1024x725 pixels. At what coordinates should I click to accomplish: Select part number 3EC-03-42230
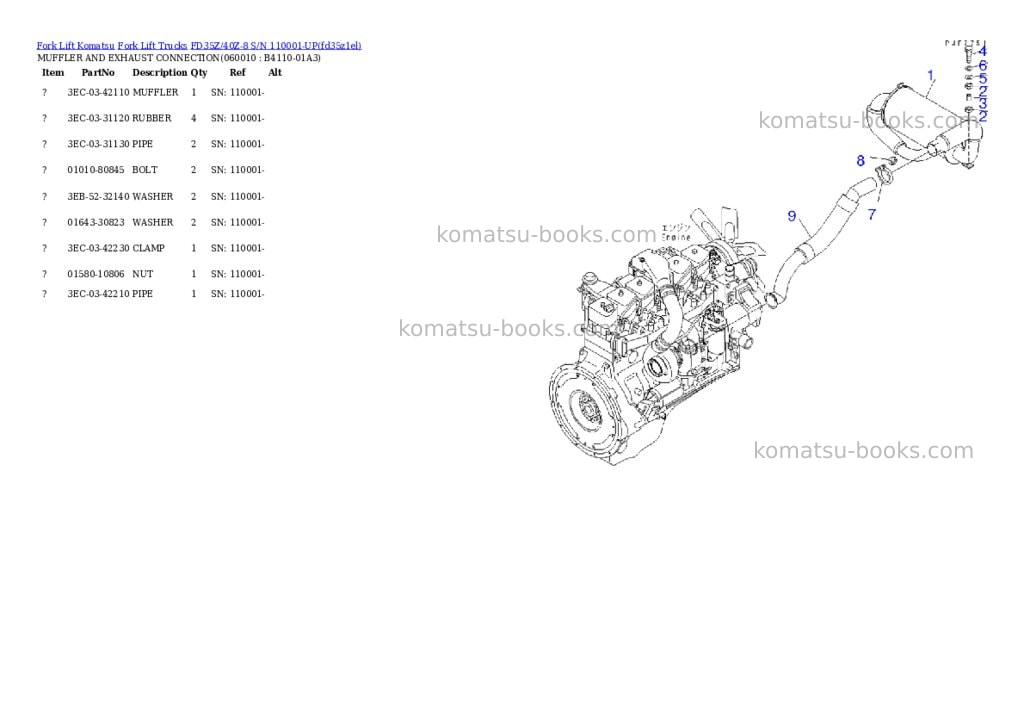[x=98, y=248]
